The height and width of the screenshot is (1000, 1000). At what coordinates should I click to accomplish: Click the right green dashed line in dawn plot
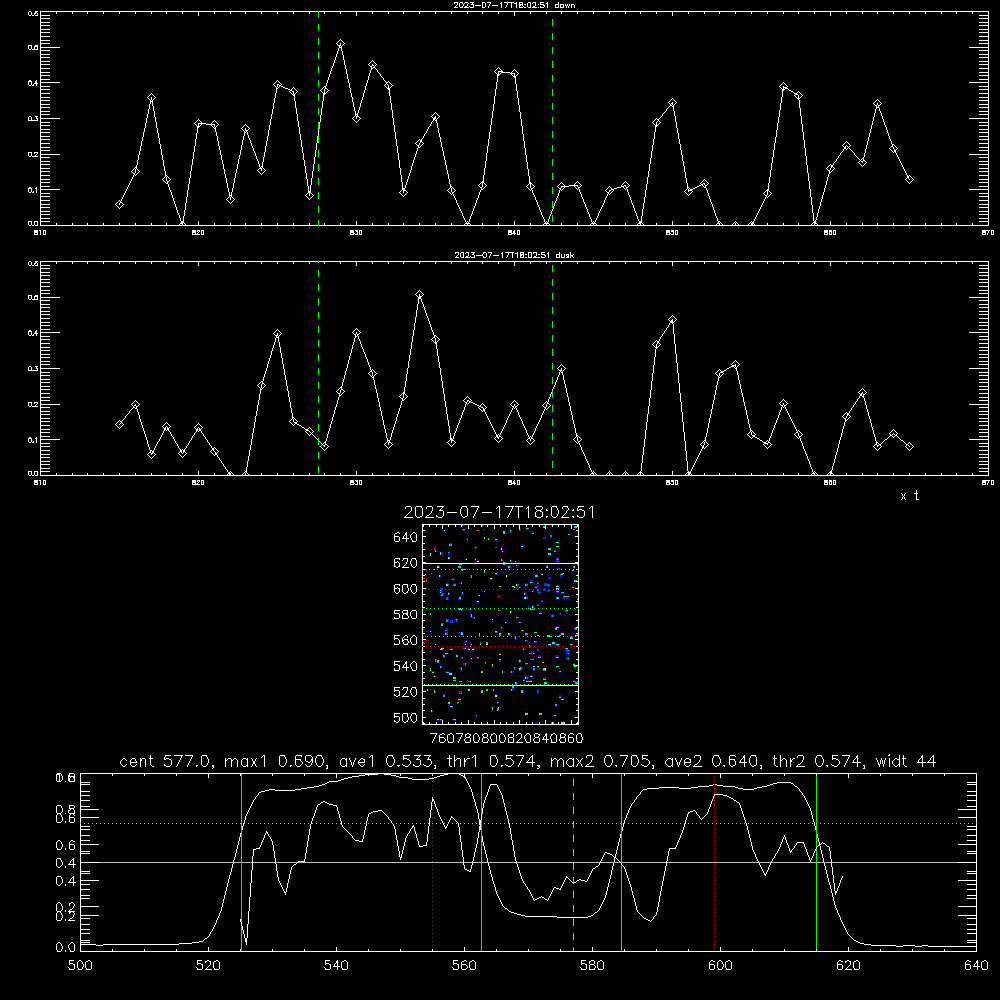[552, 121]
